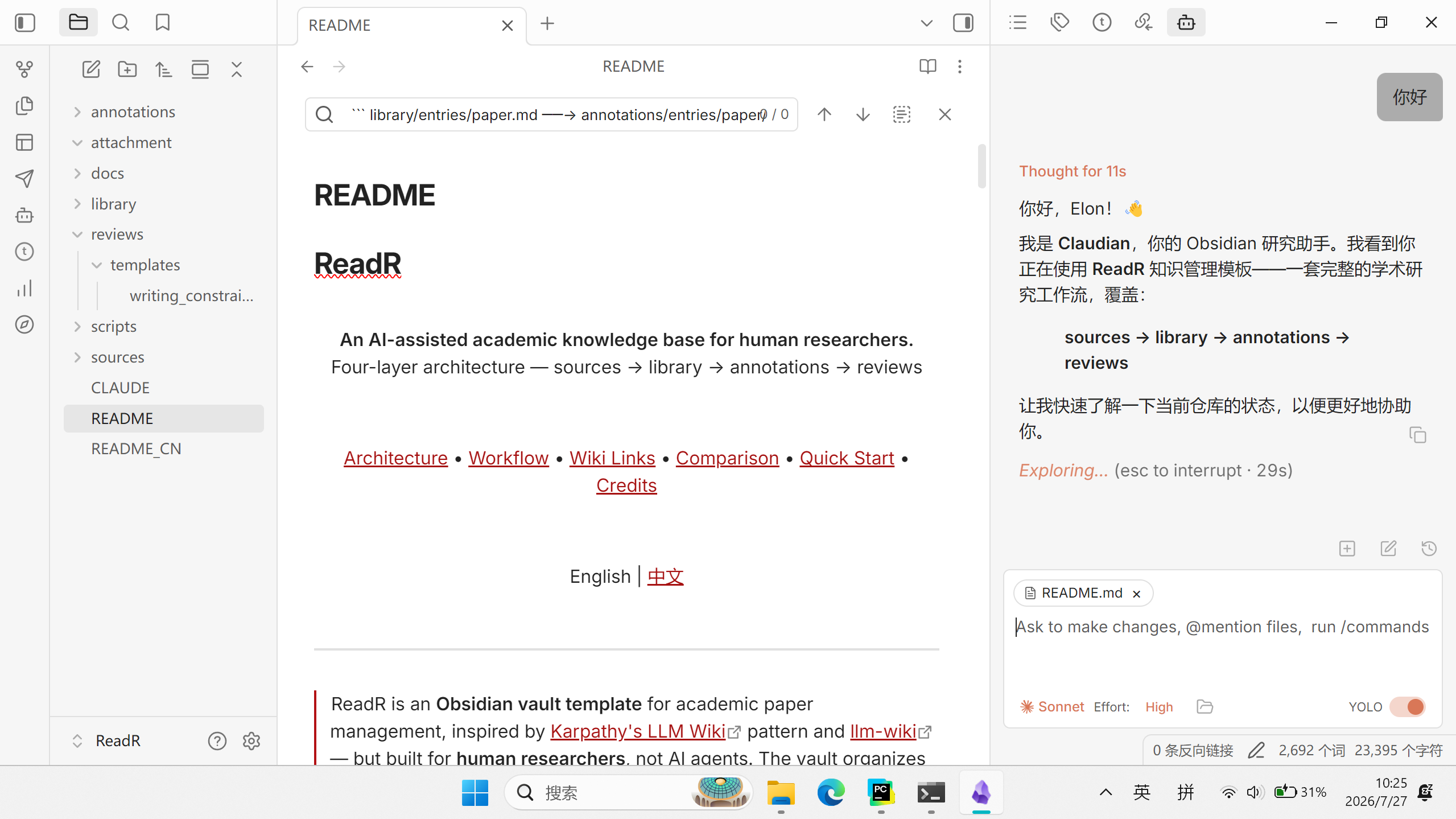Open the canvas icon in ribbon

[24, 142]
